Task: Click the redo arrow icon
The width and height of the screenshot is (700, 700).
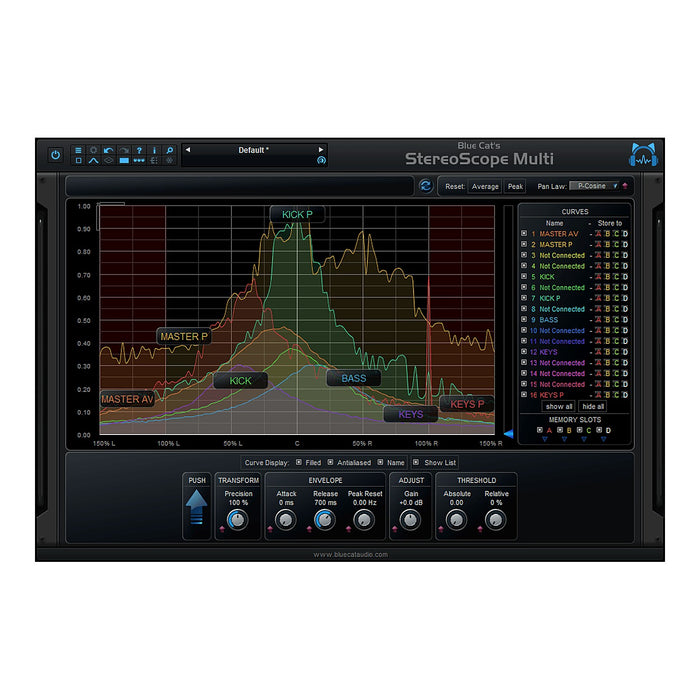Action: 124,150
